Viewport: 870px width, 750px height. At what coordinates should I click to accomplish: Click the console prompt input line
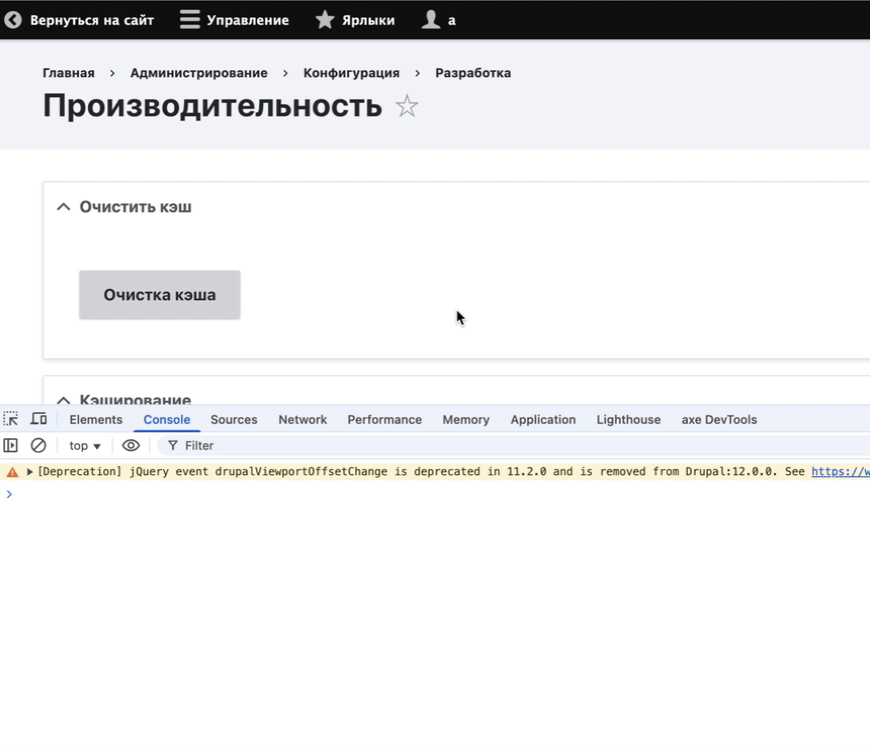435,494
